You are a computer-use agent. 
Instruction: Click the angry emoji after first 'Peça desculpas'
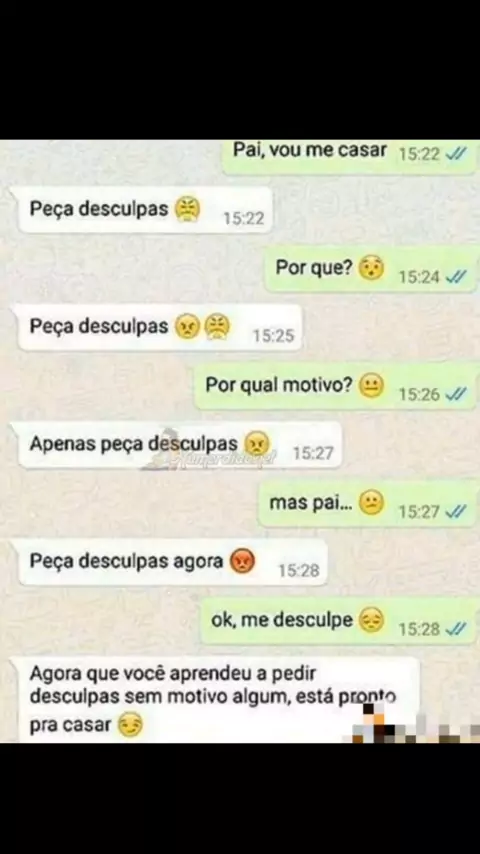point(187,209)
